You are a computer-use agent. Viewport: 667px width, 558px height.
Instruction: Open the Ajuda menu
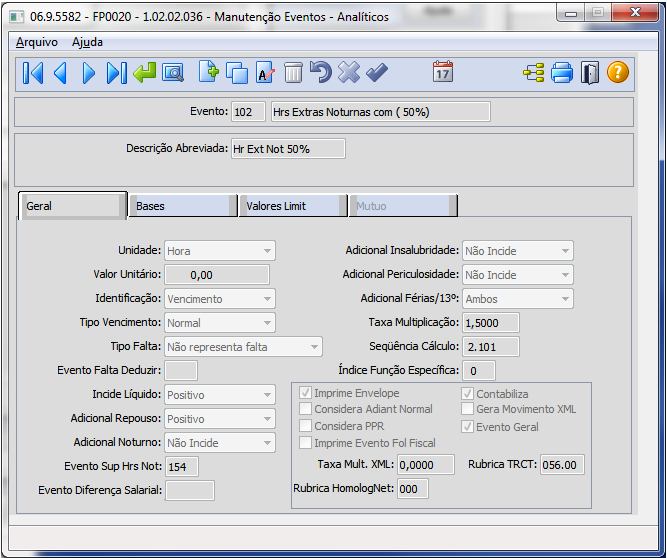point(87,42)
